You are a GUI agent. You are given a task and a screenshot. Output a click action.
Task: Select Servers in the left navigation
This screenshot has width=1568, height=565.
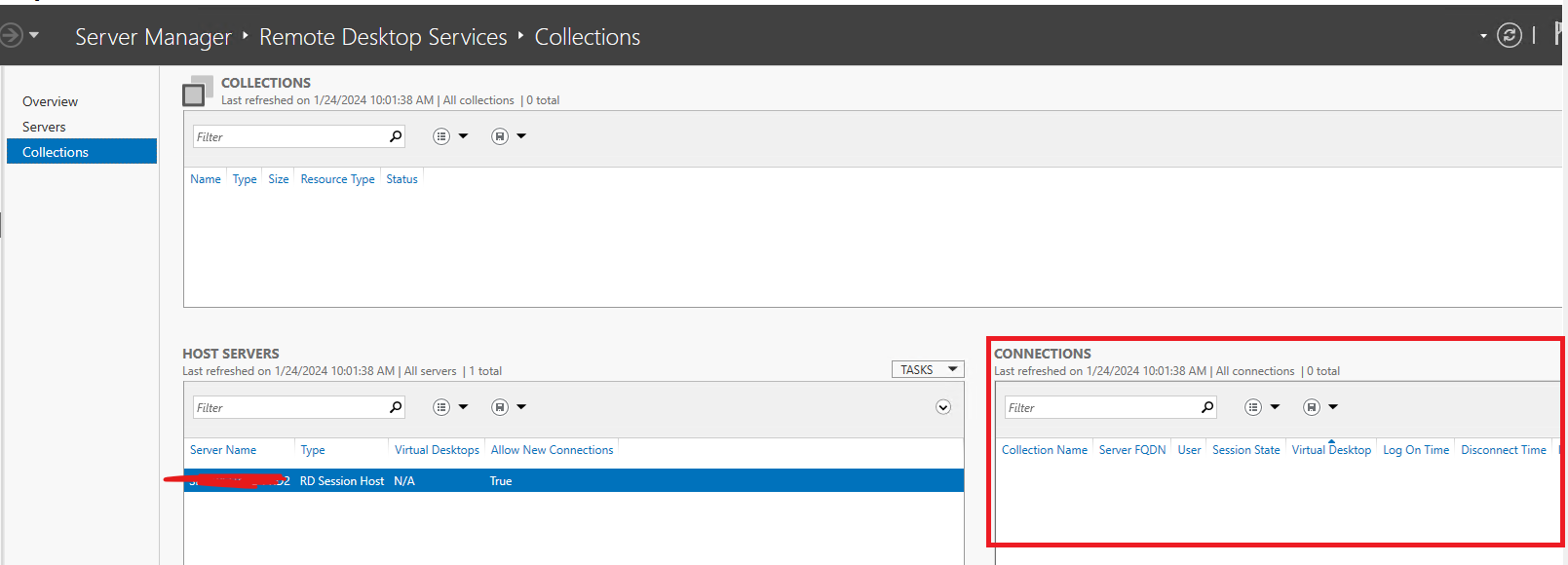pyautogui.click(x=44, y=127)
